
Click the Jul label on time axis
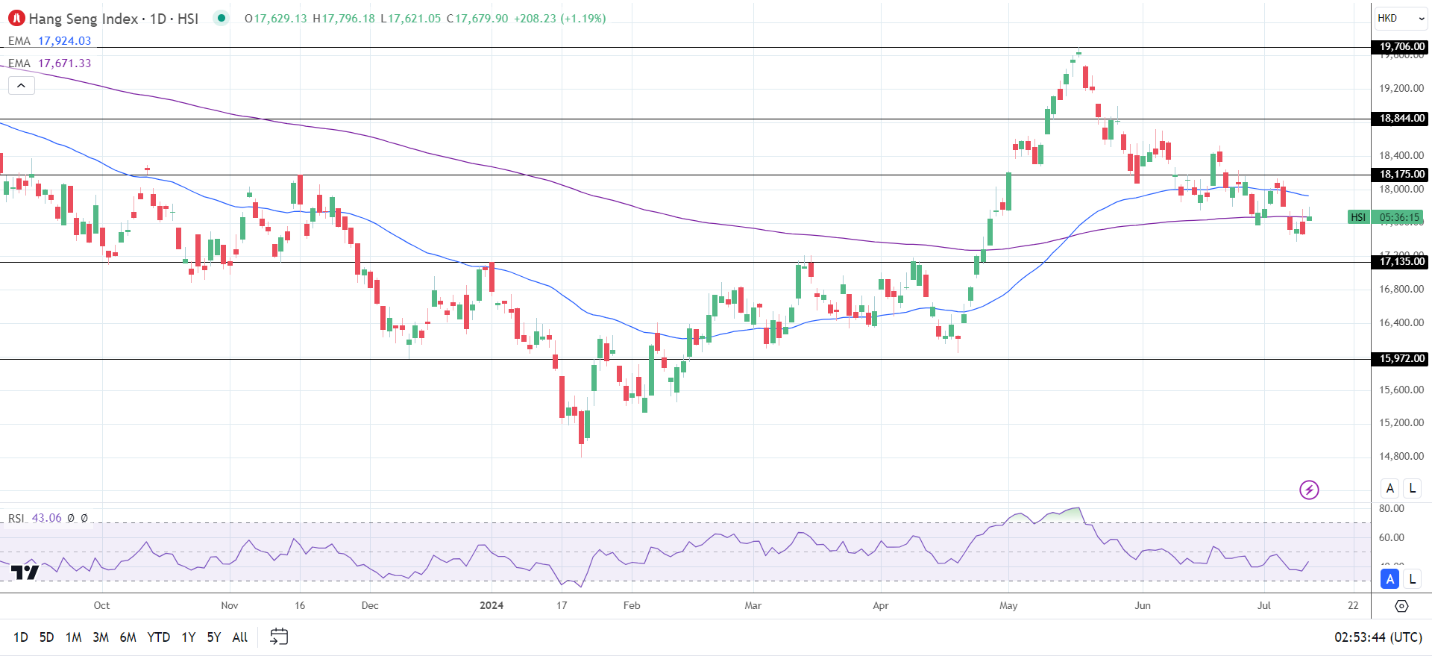tap(1264, 606)
